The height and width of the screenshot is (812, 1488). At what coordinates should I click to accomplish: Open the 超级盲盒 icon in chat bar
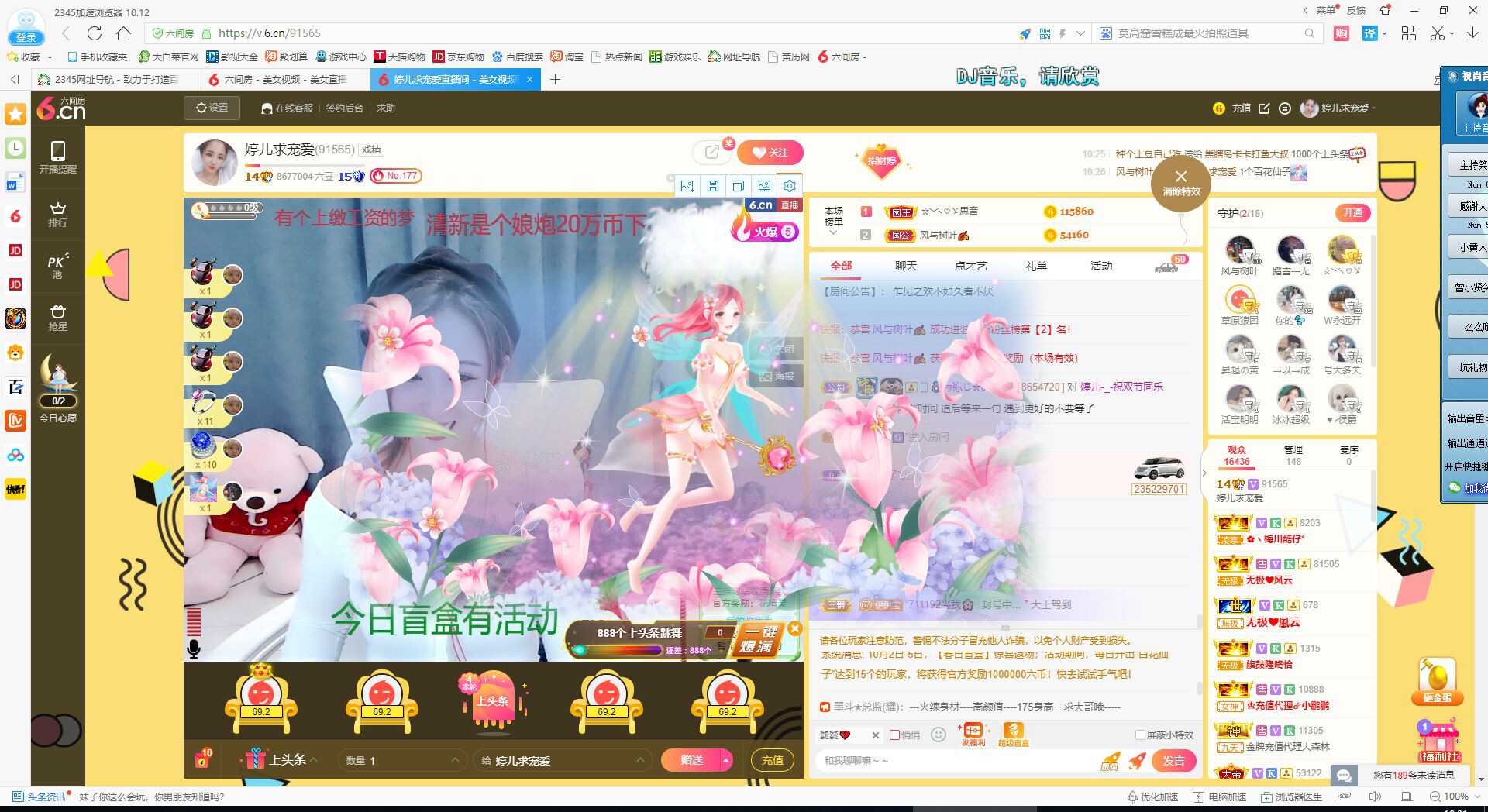pos(1013,734)
